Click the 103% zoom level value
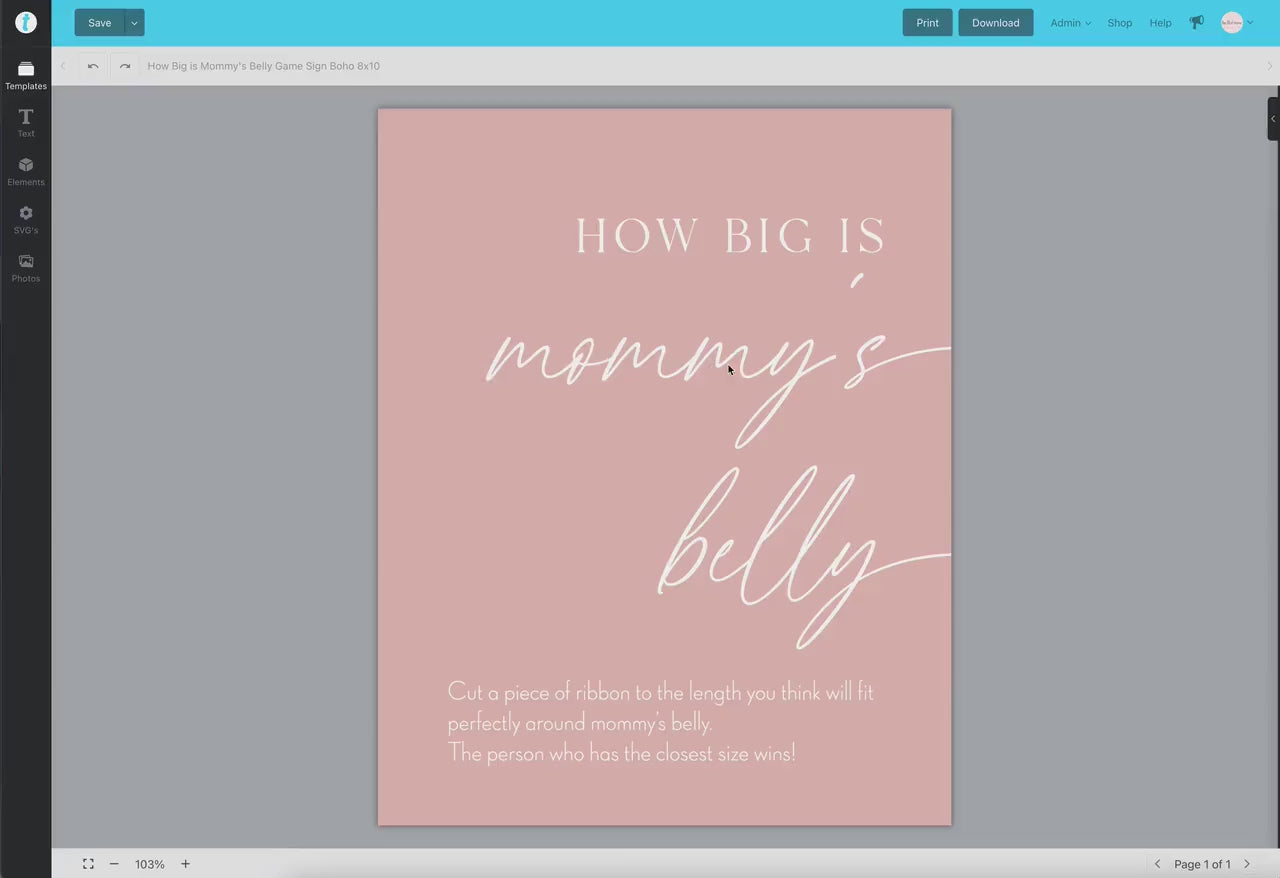This screenshot has width=1280, height=878. coord(150,864)
